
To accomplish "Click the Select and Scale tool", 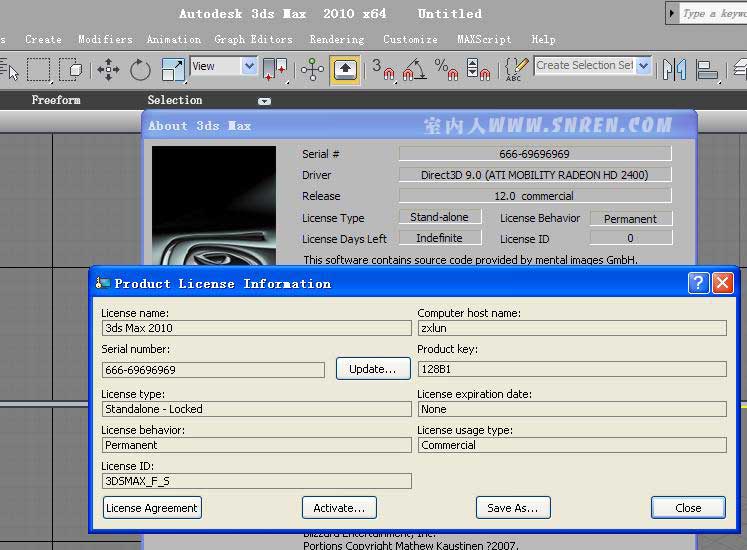I will tap(173, 69).
